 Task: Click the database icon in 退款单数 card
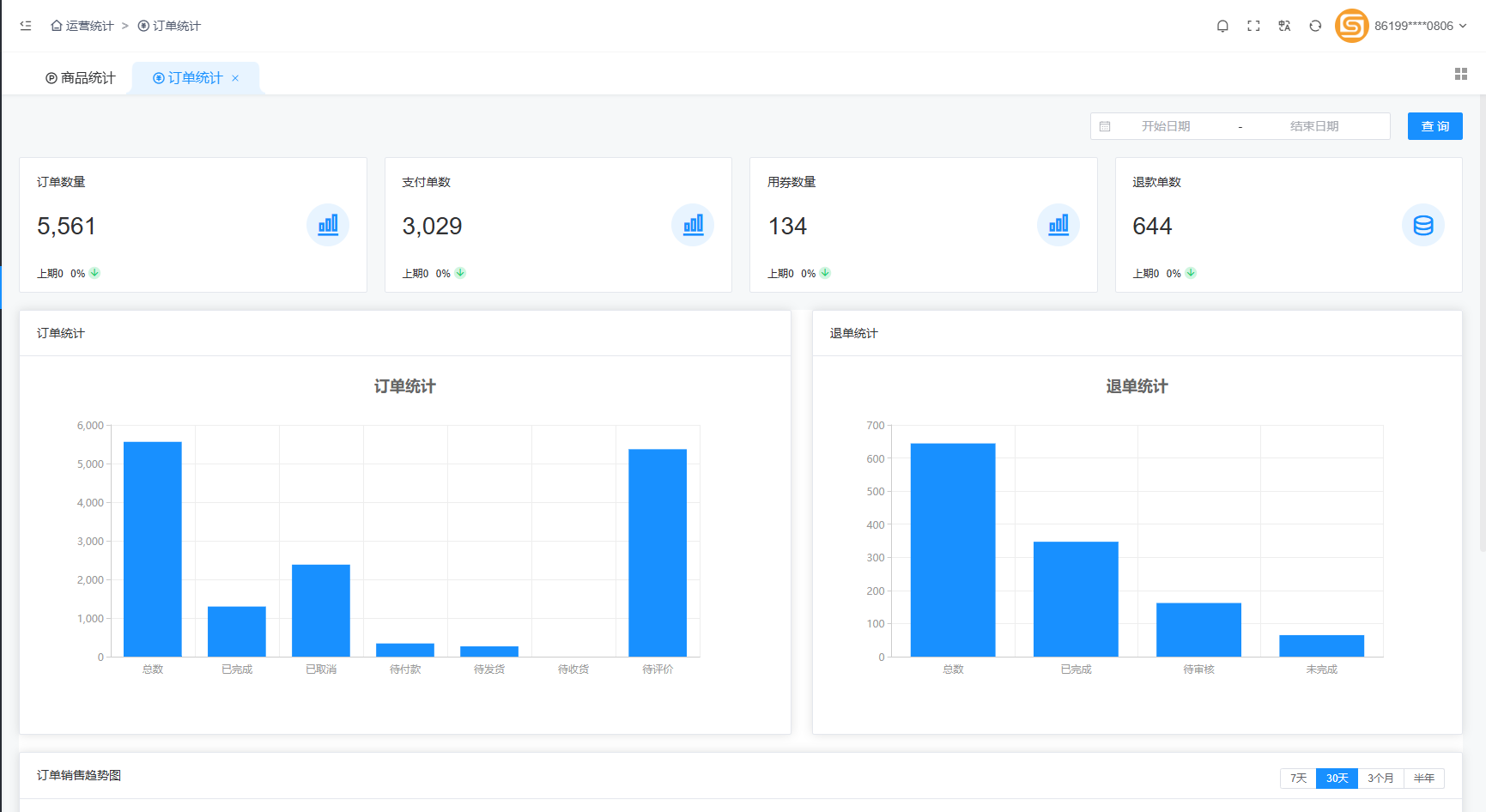tap(1422, 225)
